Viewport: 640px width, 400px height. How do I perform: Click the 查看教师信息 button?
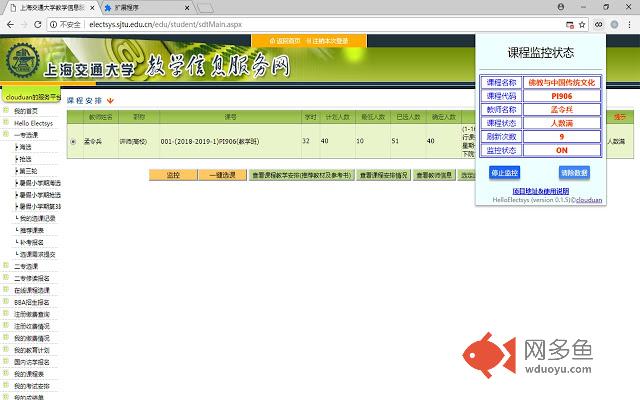[x=434, y=175]
